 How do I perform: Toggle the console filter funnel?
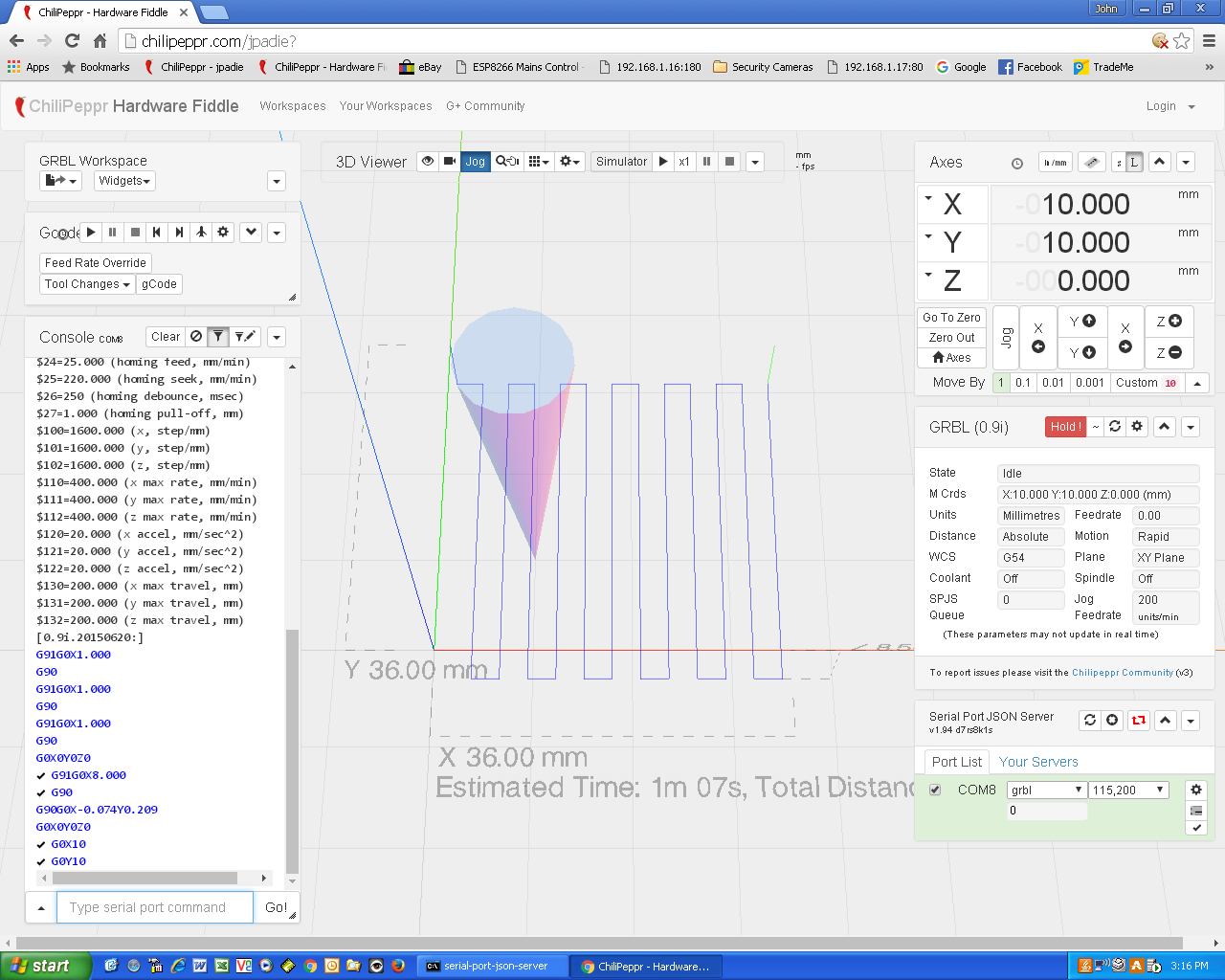point(218,336)
